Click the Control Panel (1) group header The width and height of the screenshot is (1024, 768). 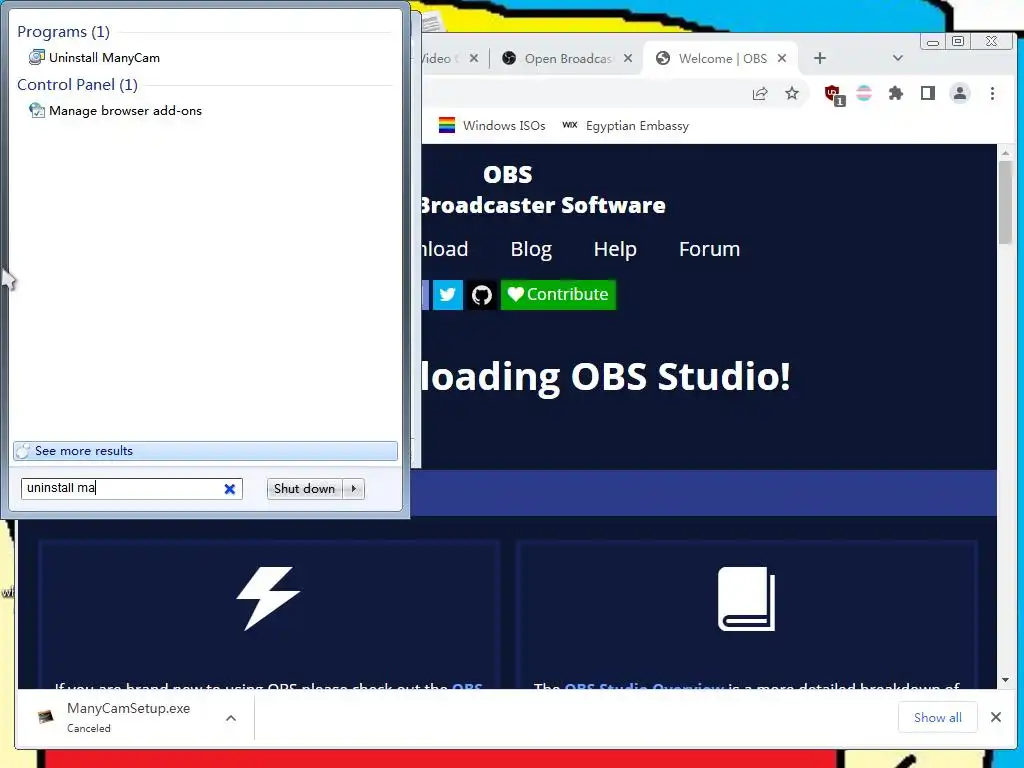click(x=77, y=84)
